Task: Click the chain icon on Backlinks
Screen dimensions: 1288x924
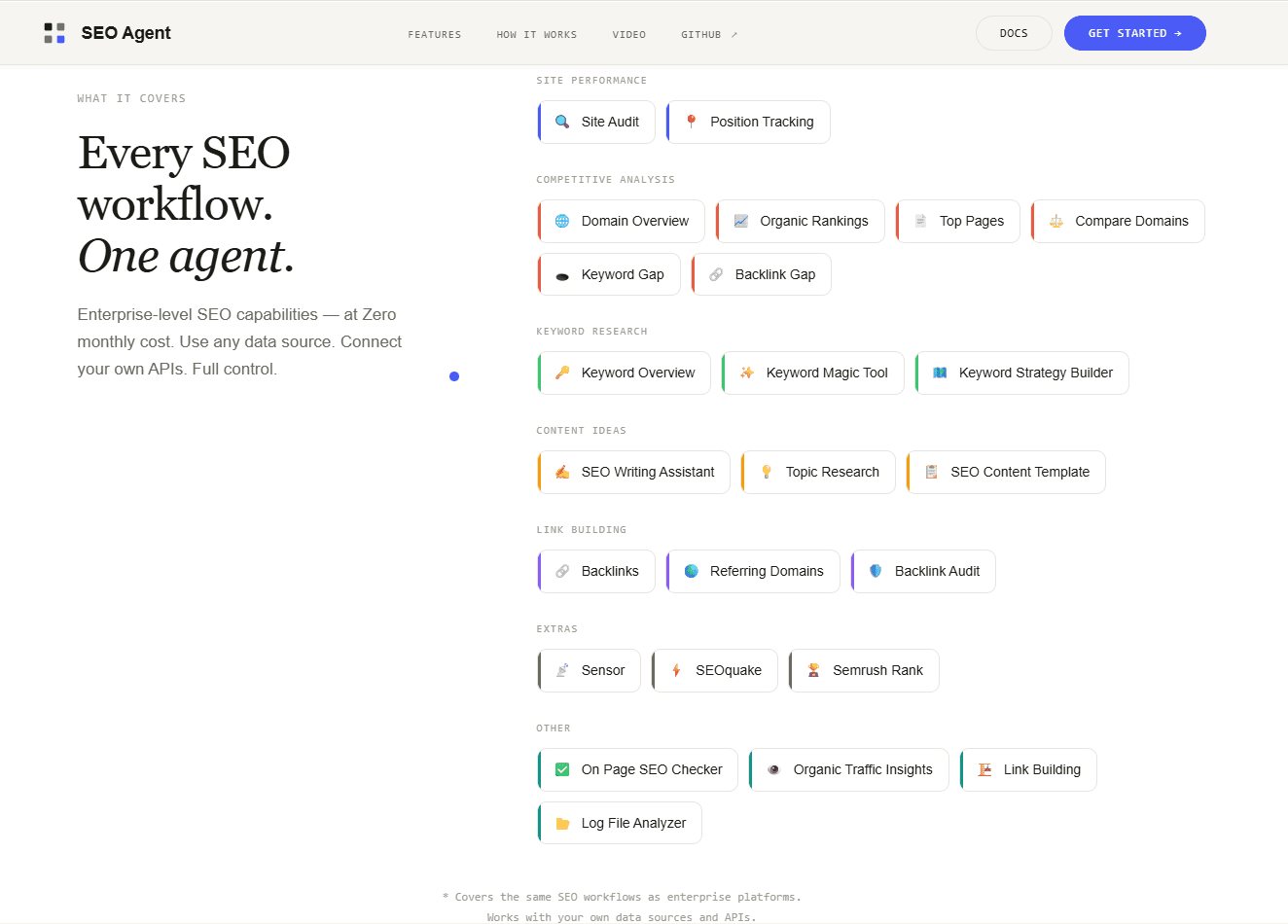Action: (x=562, y=571)
